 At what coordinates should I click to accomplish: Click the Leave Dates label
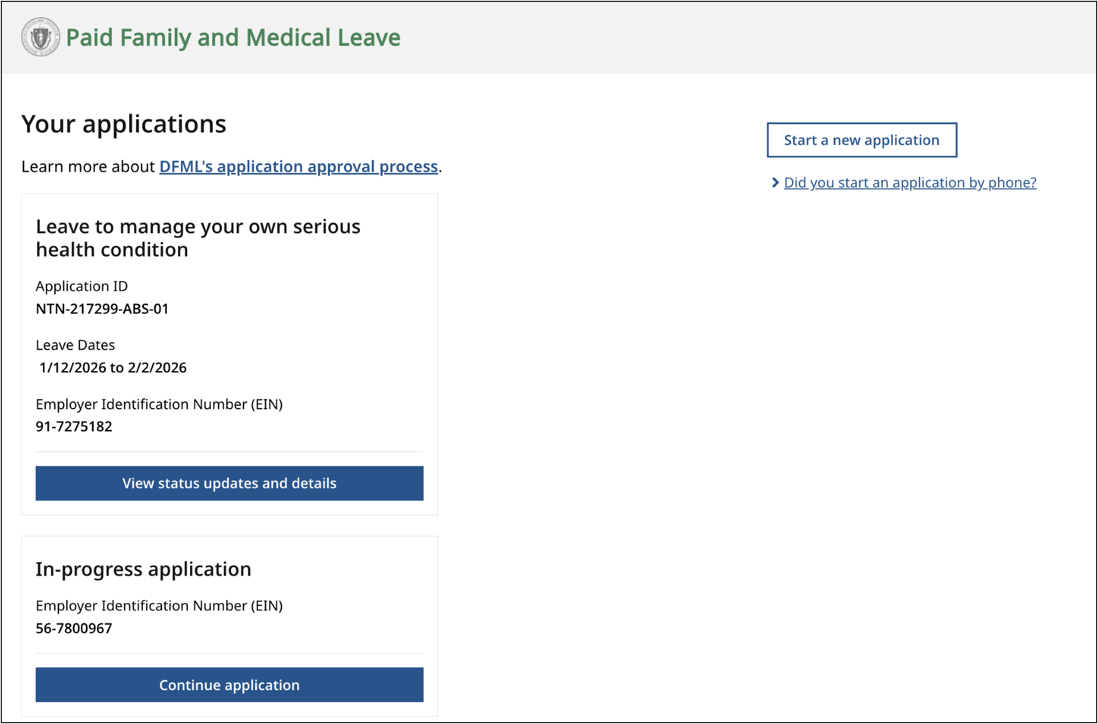(75, 344)
